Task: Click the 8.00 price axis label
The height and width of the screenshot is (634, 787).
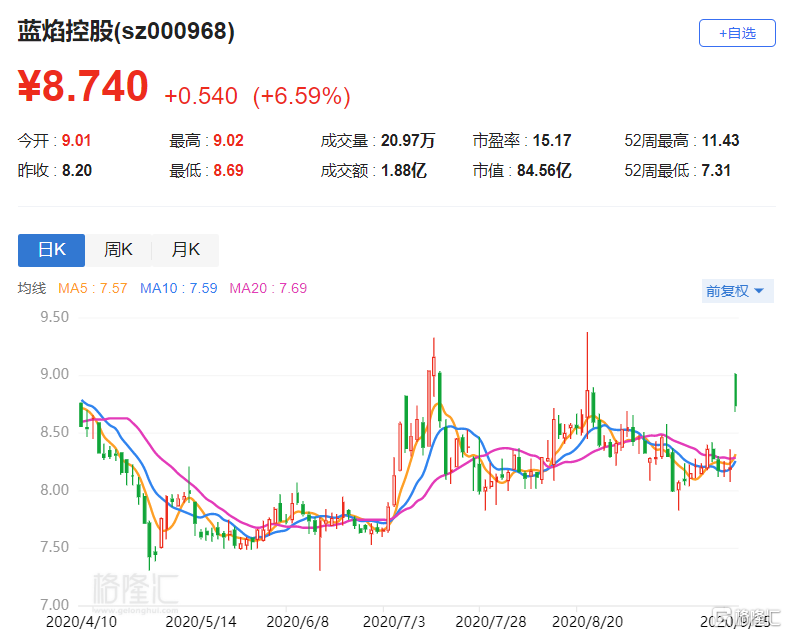Action: (x=54, y=490)
